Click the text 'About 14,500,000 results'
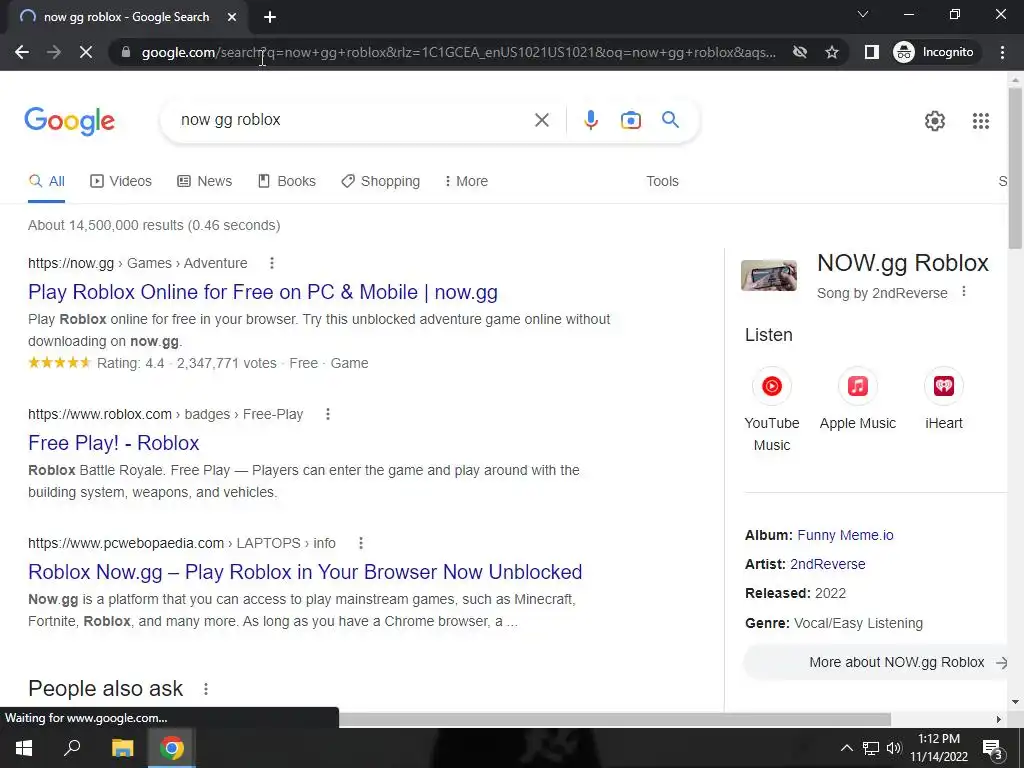This screenshot has height=768, width=1024. (106, 225)
